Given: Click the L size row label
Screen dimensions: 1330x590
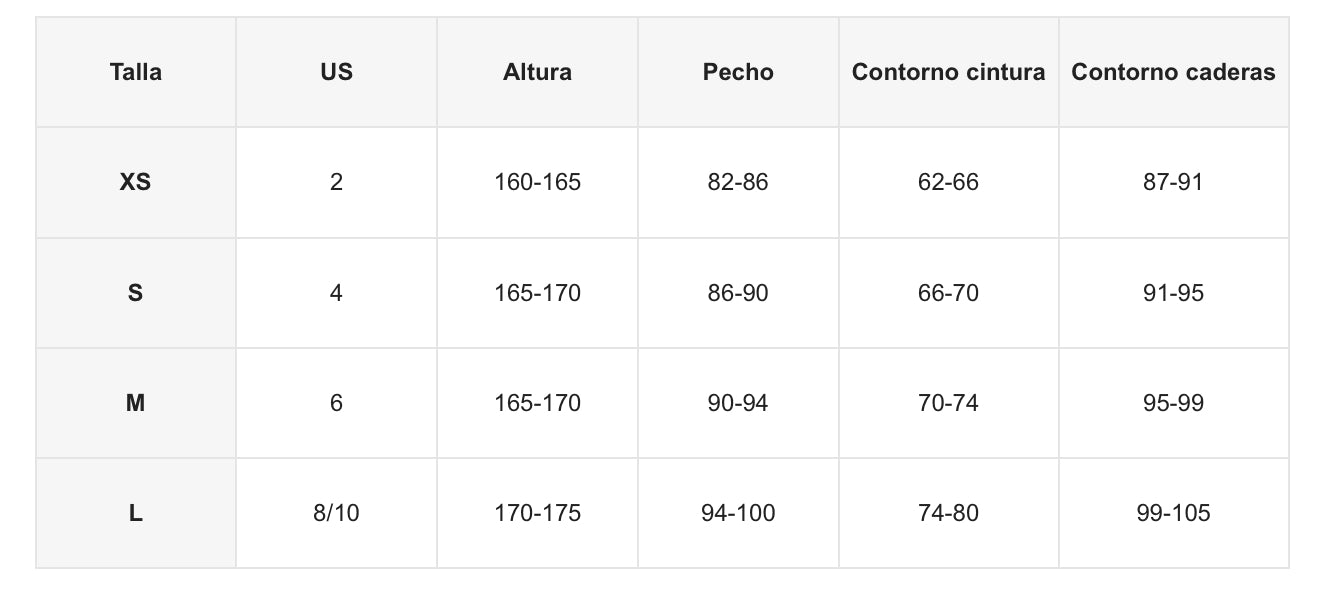Looking at the screenshot, I should (136, 513).
